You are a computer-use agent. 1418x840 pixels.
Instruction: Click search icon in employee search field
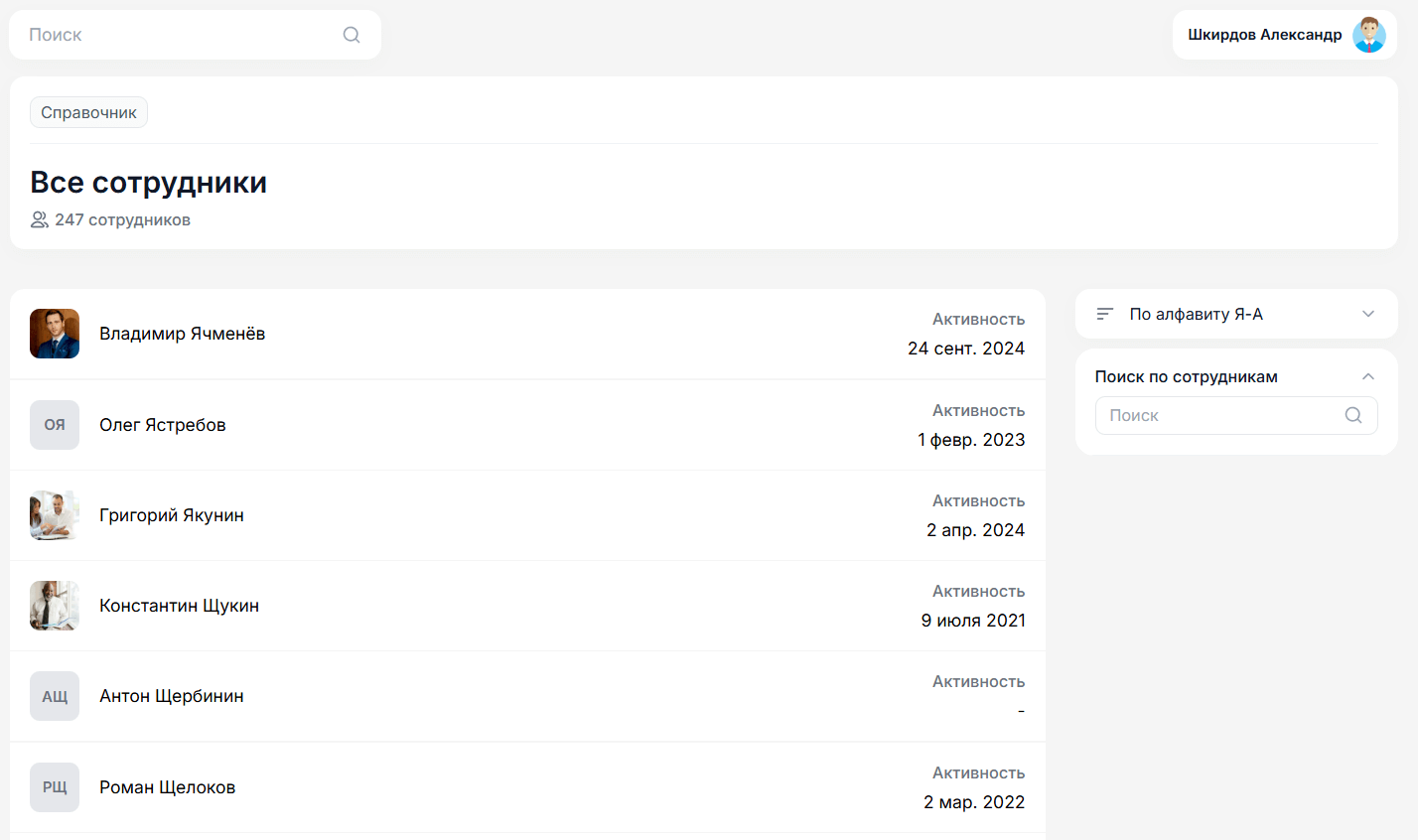point(1352,415)
